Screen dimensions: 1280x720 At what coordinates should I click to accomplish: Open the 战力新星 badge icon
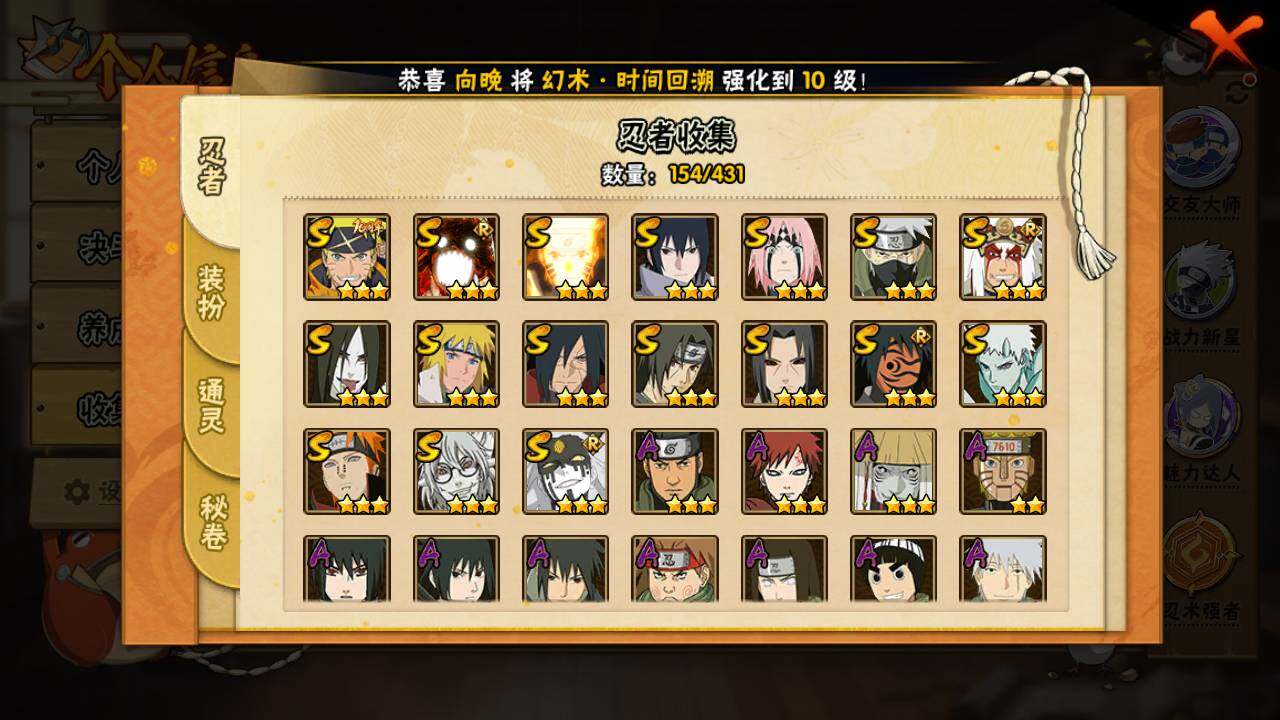click(x=1201, y=280)
